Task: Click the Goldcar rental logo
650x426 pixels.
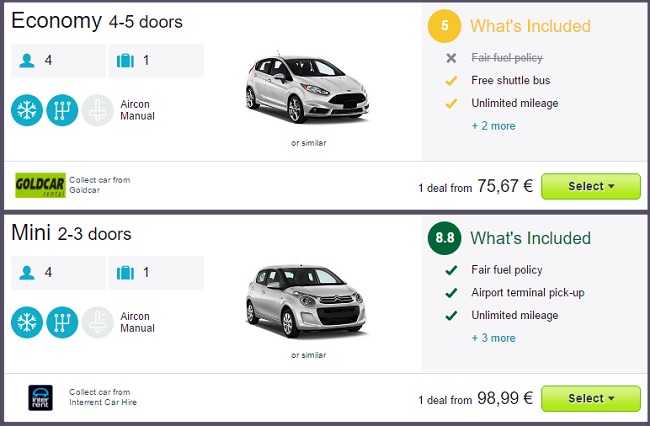Action: point(40,185)
